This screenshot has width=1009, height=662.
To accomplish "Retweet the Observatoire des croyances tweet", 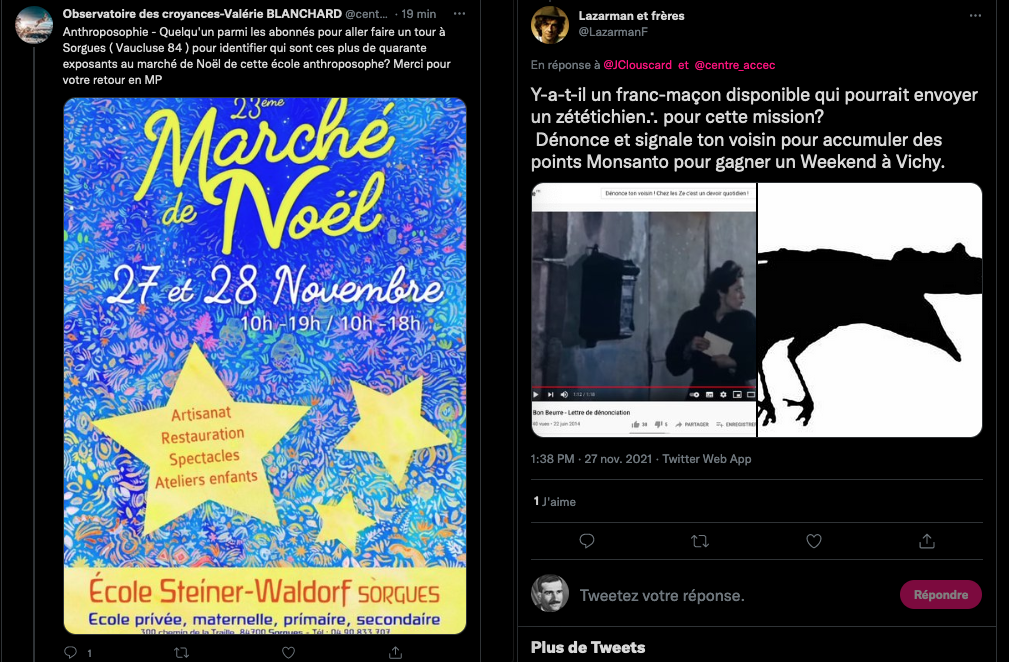I will click(181, 652).
